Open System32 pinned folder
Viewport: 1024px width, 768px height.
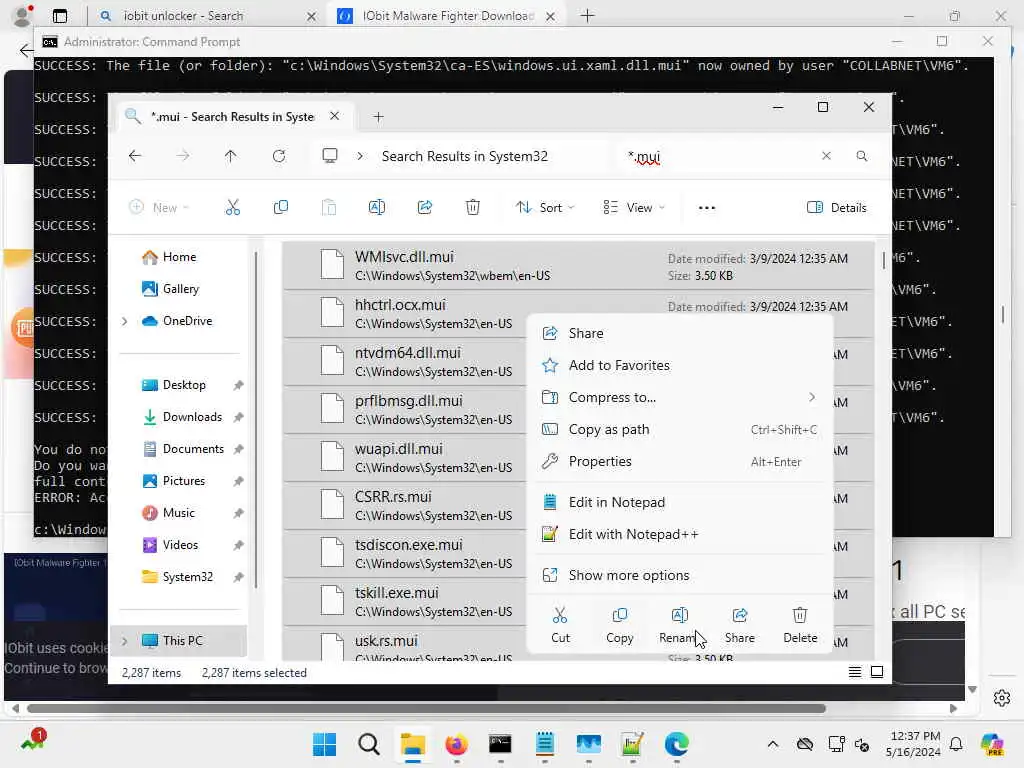[x=187, y=577]
